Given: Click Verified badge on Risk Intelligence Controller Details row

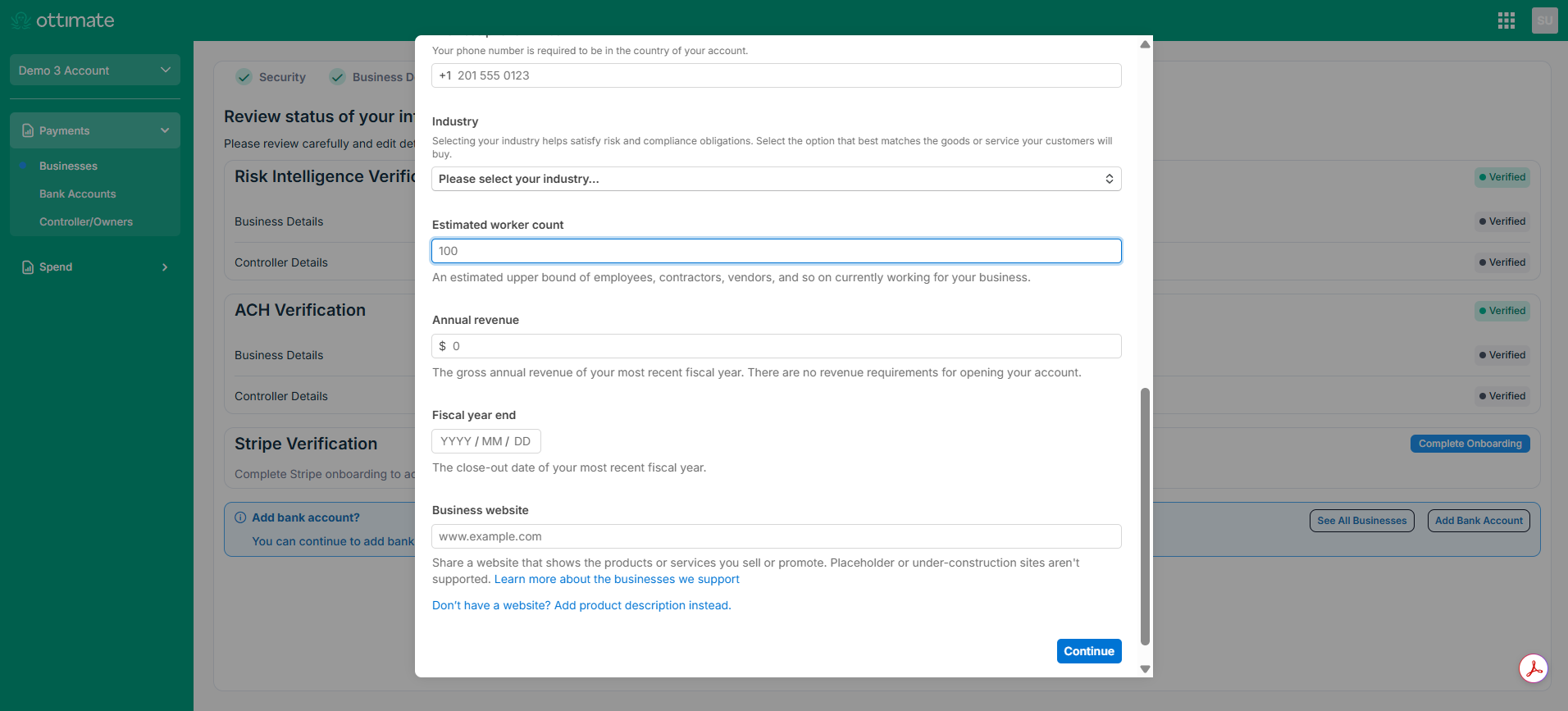Looking at the screenshot, I should click(x=1502, y=262).
